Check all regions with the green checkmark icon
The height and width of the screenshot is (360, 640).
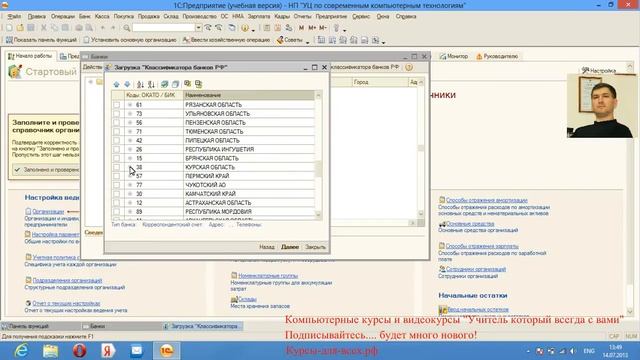point(164,84)
